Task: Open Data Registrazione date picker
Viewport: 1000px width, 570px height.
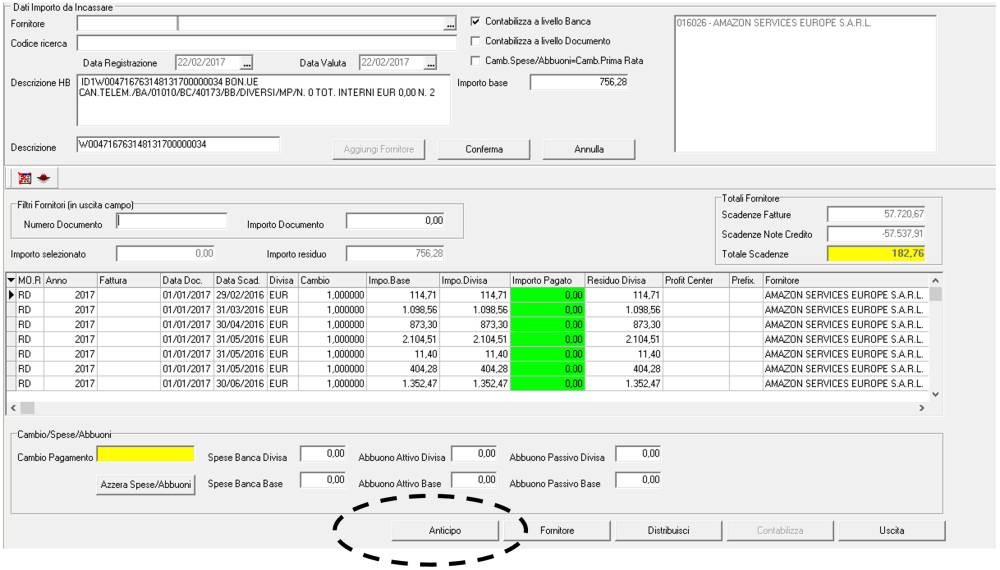Action: [247, 64]
